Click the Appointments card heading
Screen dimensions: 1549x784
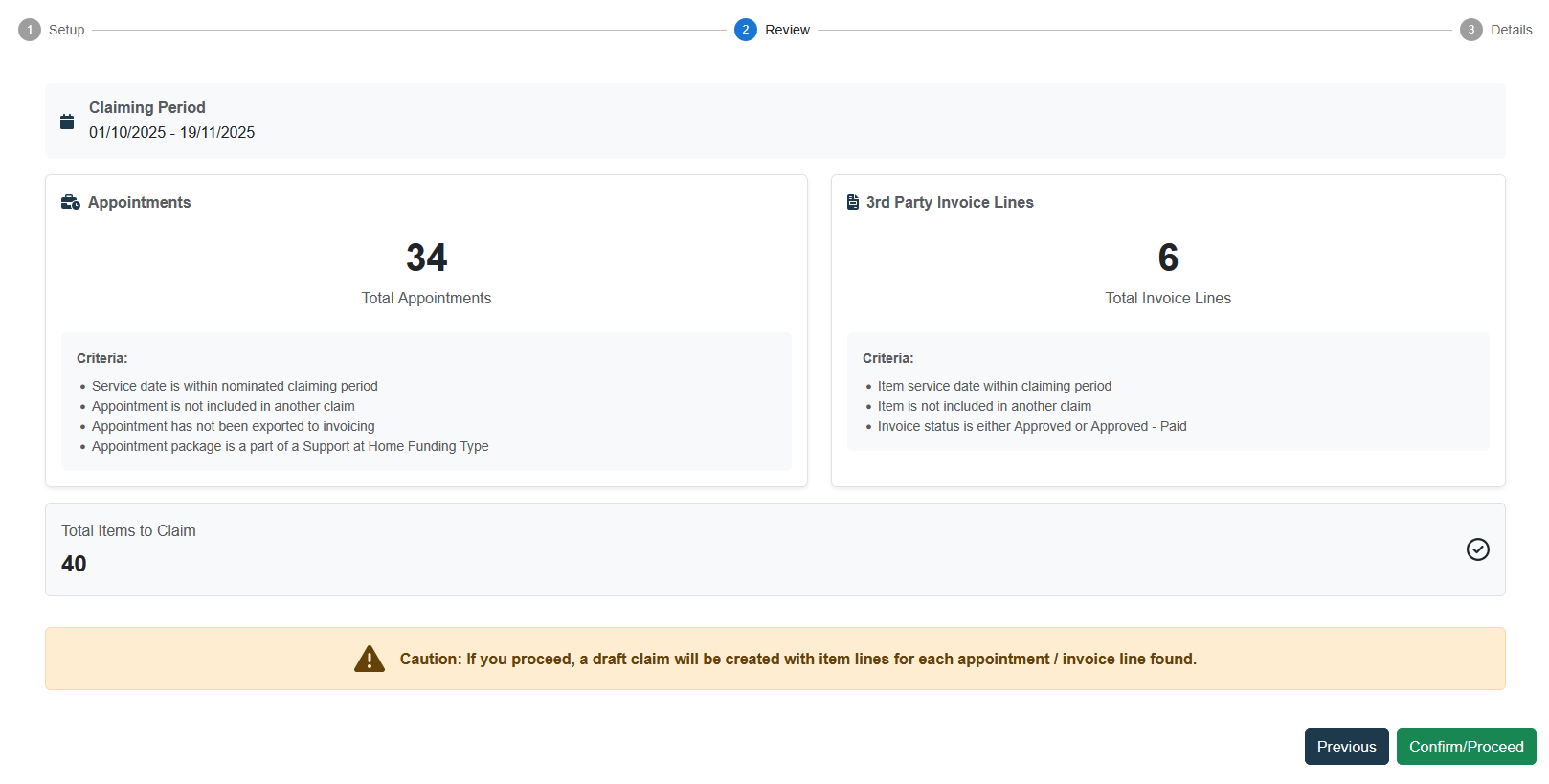click(140, 202)
